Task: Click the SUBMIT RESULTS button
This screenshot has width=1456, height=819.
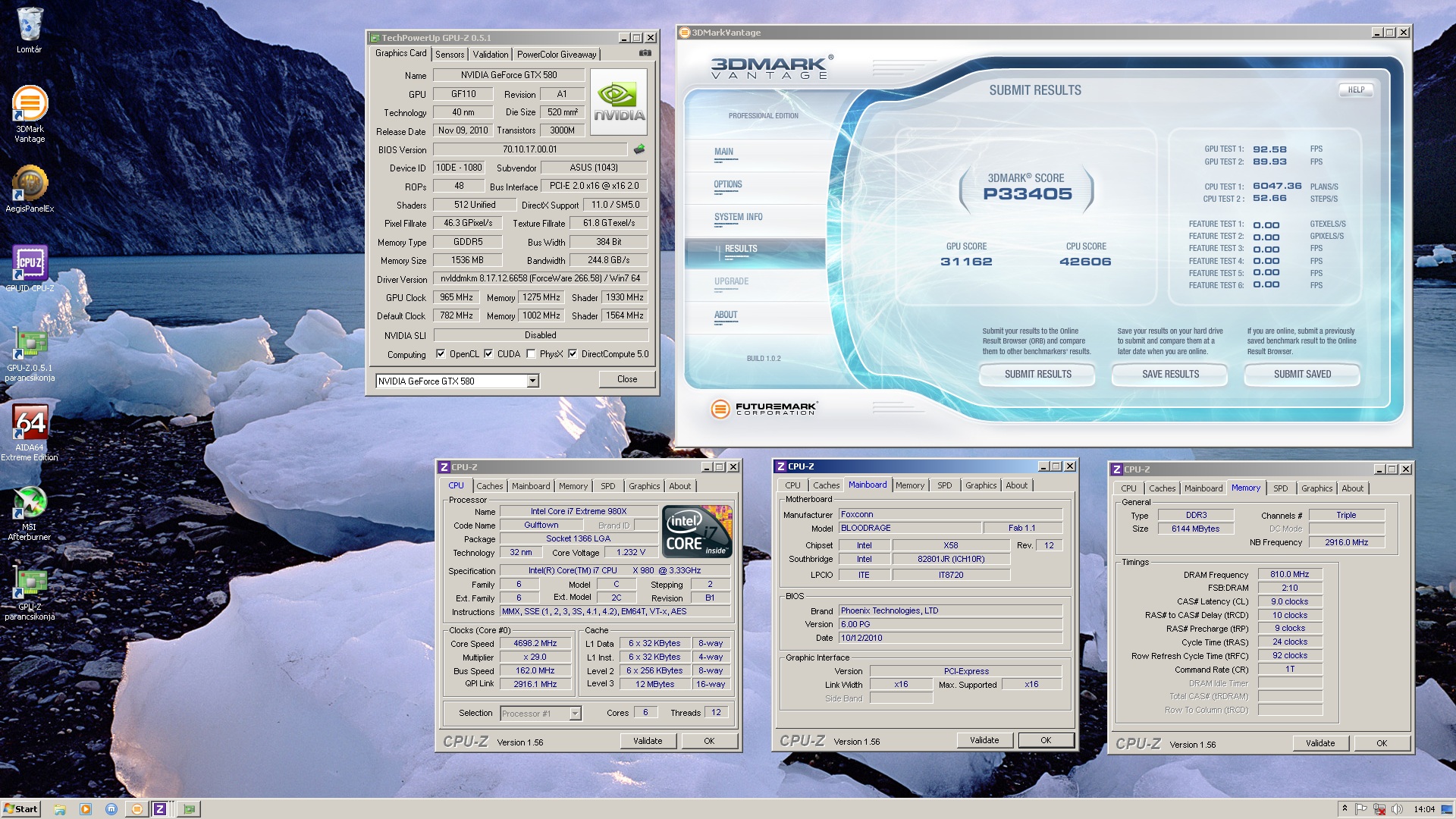Action: pyautogui.click(x=1037, y=375)
